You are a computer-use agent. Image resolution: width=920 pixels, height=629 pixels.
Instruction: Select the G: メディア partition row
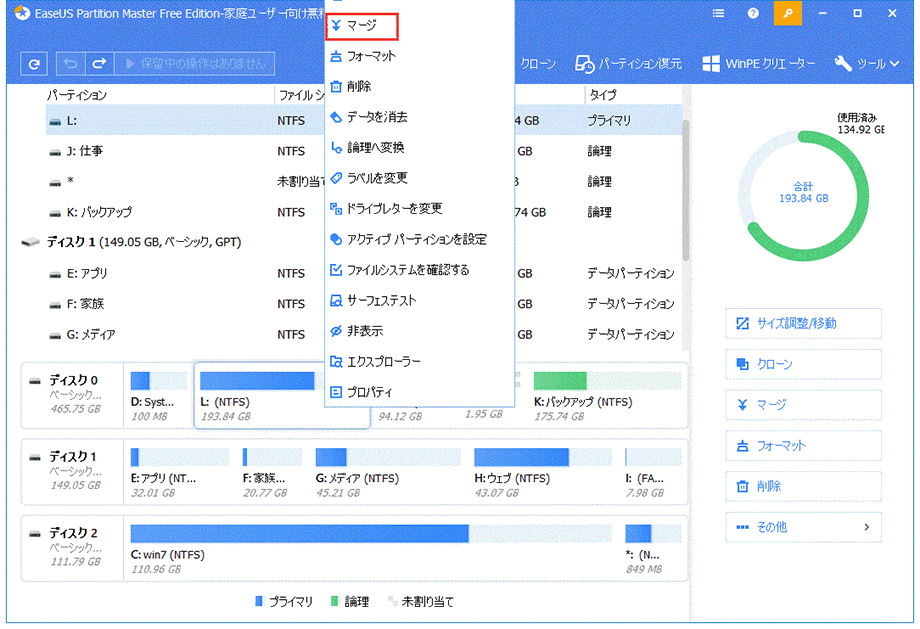click(x=364, y=334)
